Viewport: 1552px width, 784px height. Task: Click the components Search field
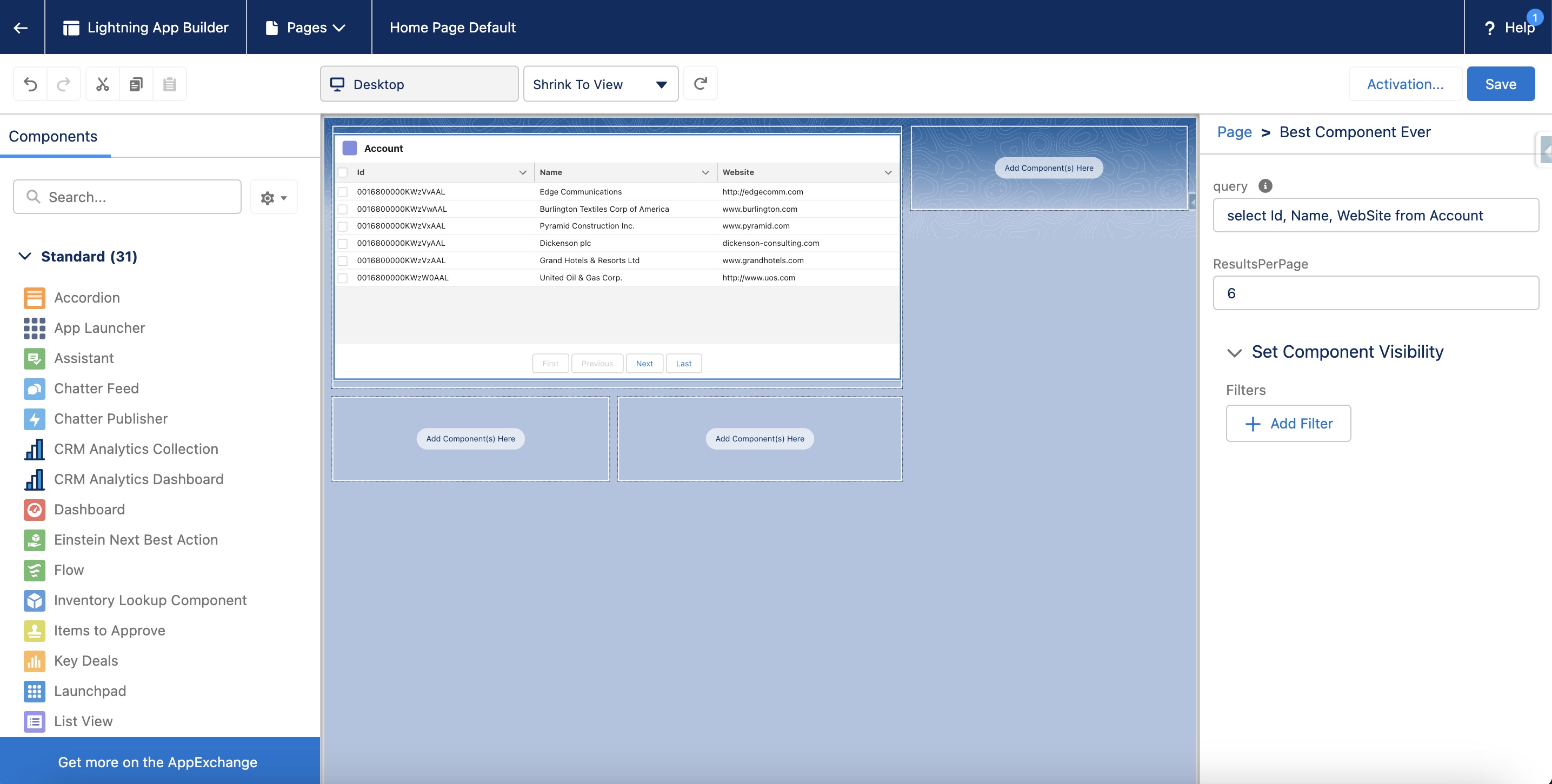tap(127, 196)
